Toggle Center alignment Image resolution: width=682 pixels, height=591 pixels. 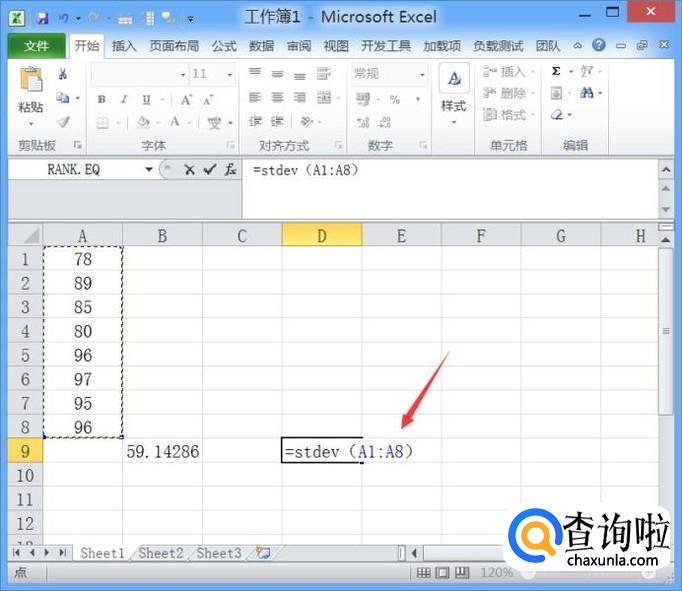pyautogui.click(x=277, y=98)
